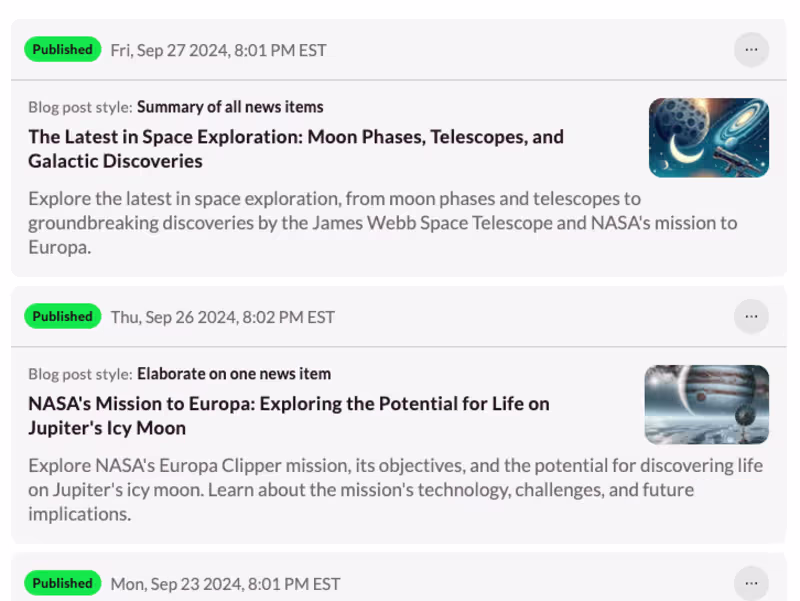Click the Published badge on the Sep 26 post
This screenshot has width=800, height=601.
click(x=62, y=316)
